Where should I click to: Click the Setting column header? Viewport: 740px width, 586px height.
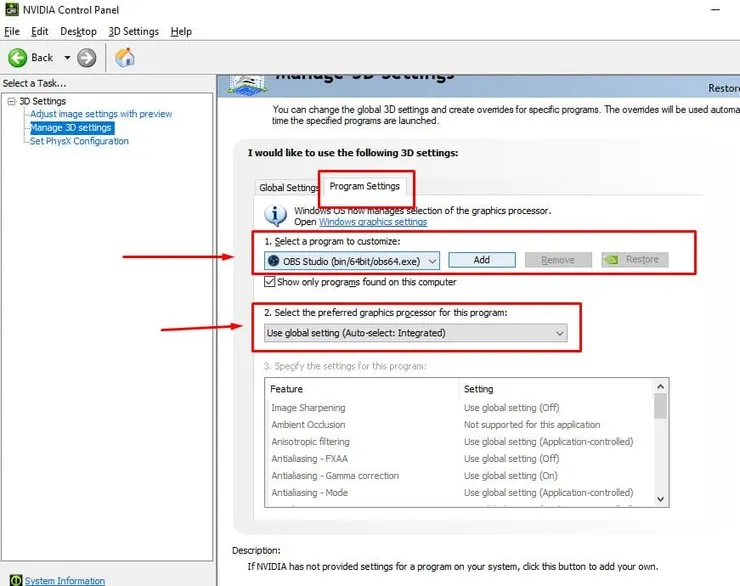click(556, 389)
